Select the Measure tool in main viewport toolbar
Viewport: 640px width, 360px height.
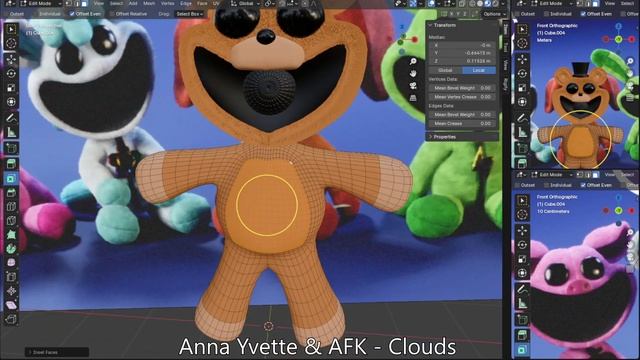click(11, 132)
